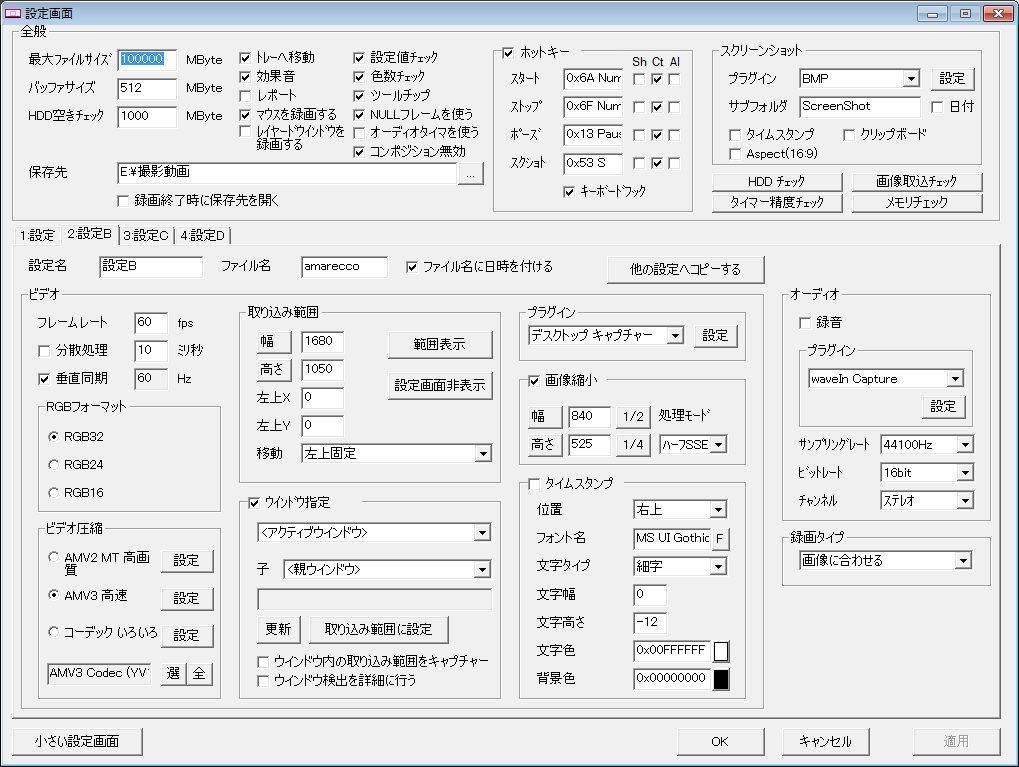Select AMV2 MT 高画質 compression option

[54, 558]
